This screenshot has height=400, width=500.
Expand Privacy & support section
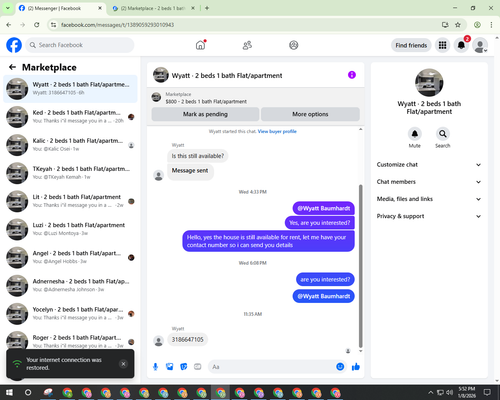click(429, 216)
